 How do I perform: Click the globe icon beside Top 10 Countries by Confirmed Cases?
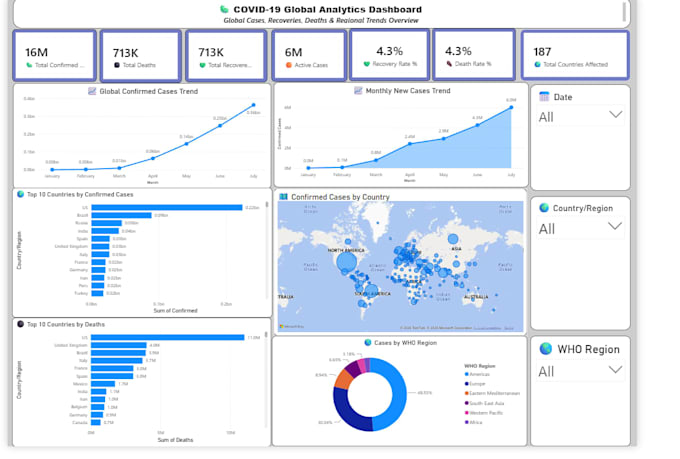(x=20, y=194)
